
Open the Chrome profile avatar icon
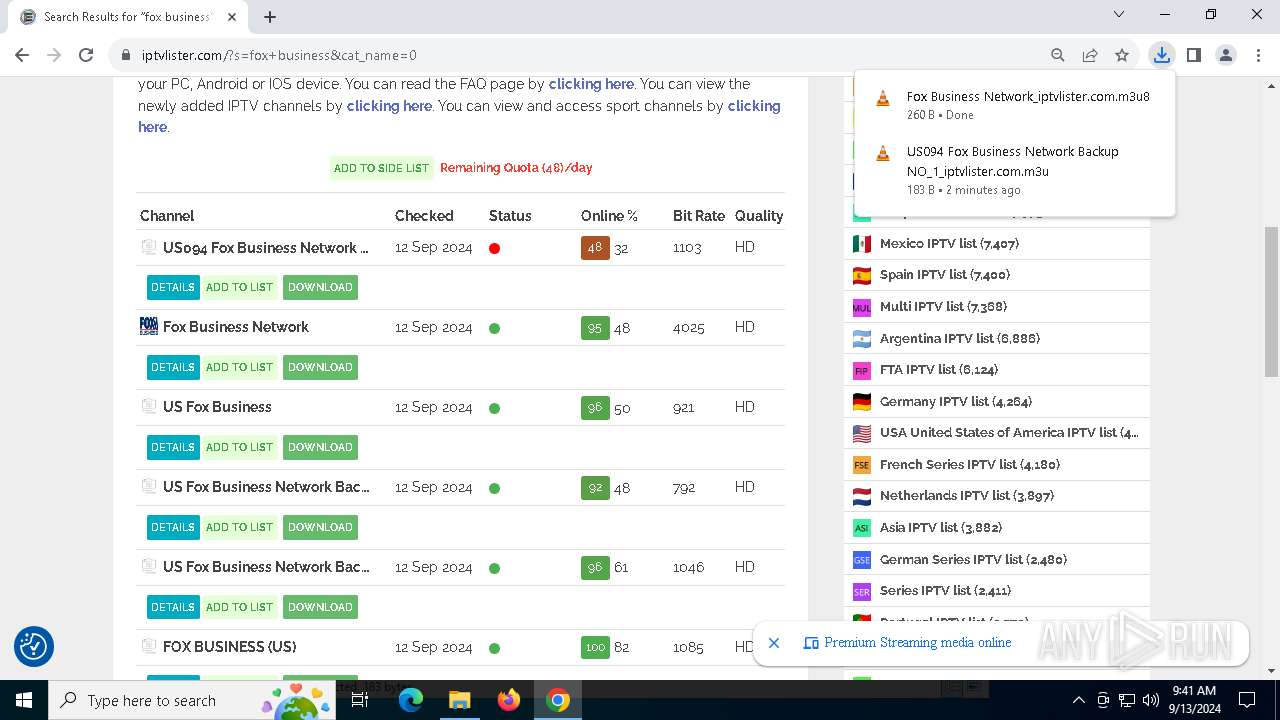pos(1226,55)
